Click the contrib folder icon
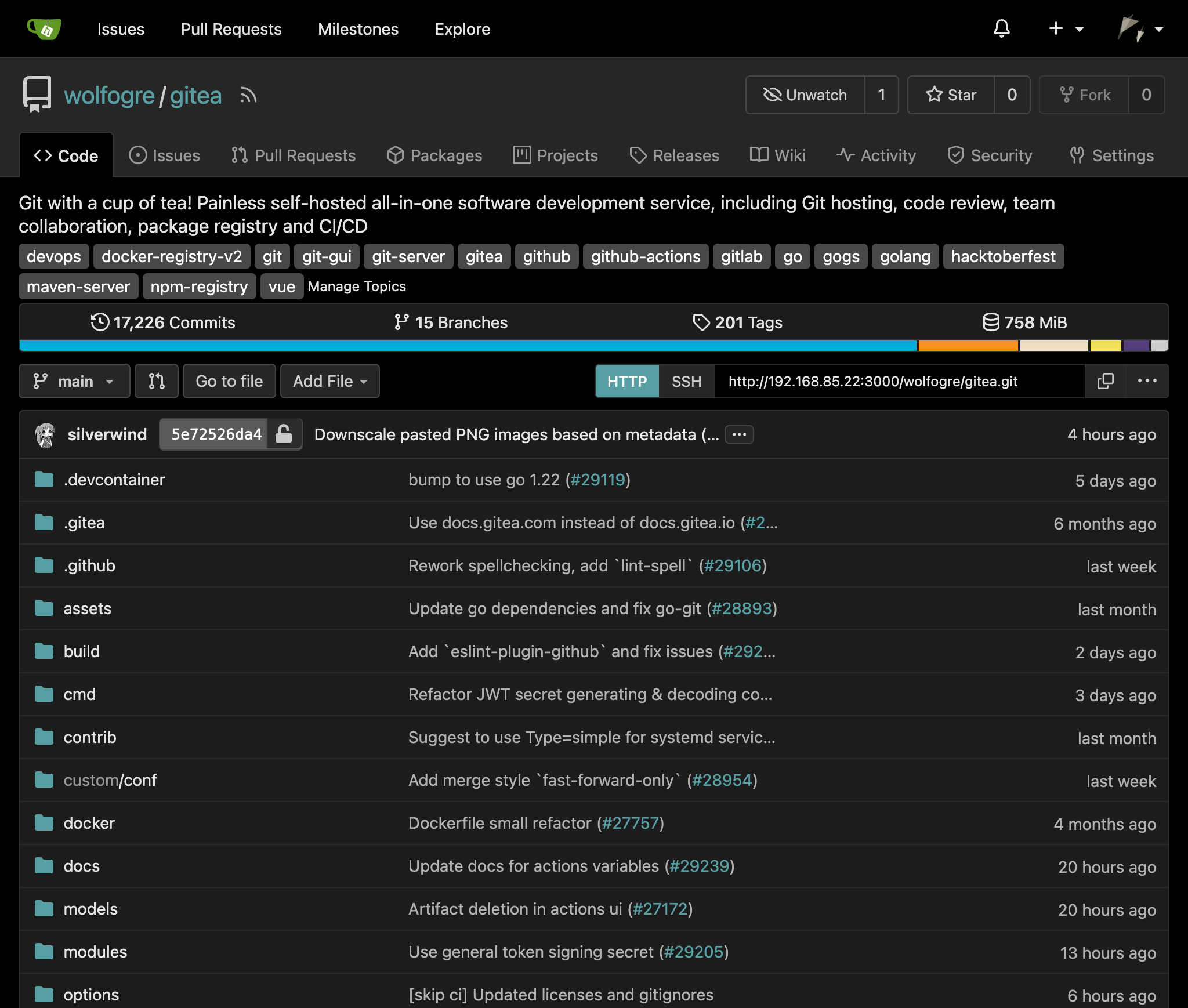 coord(44,737)
